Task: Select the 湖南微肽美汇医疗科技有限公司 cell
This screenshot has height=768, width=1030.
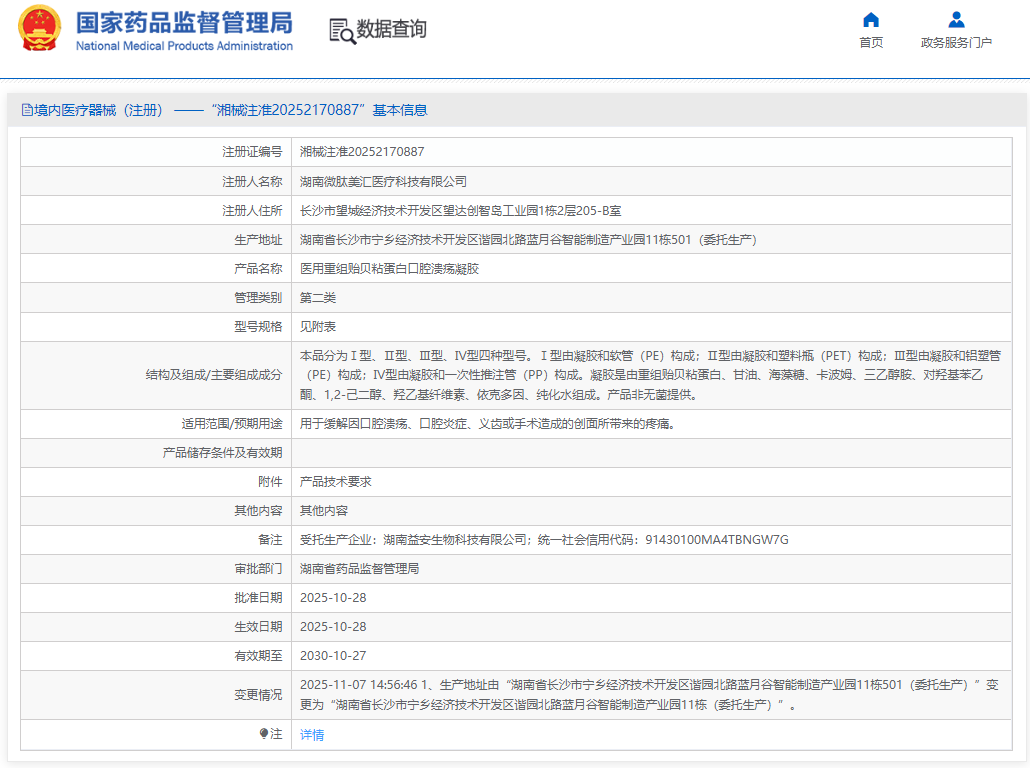Action: click(383, 181)
